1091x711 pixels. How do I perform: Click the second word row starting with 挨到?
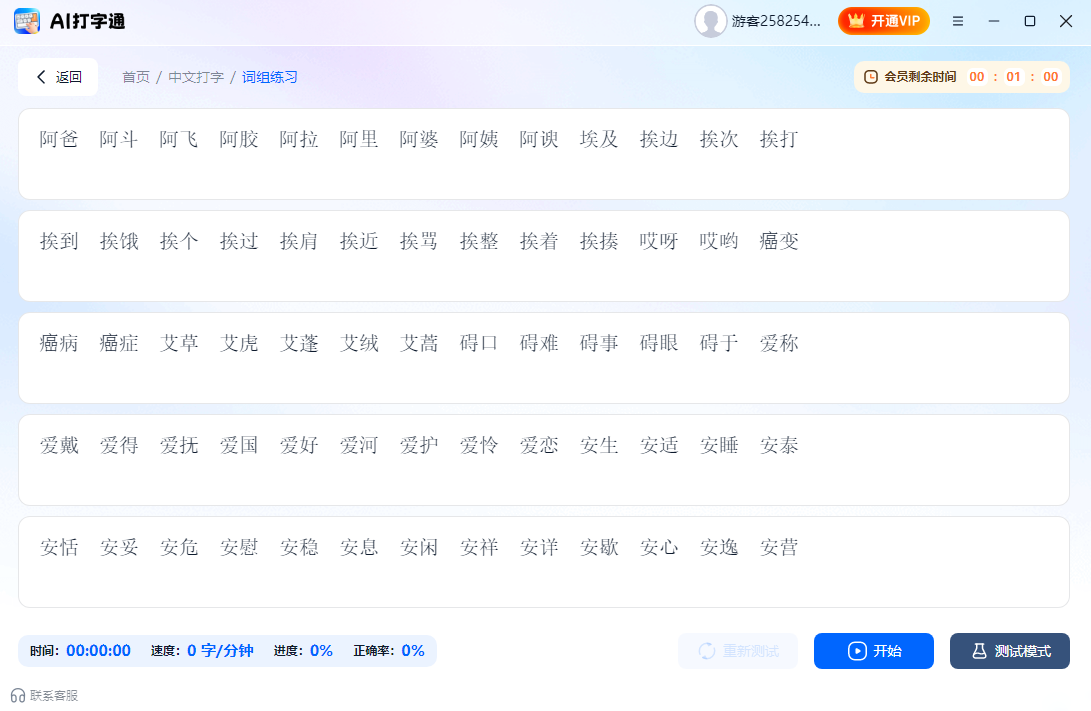[x=544, y=256]
